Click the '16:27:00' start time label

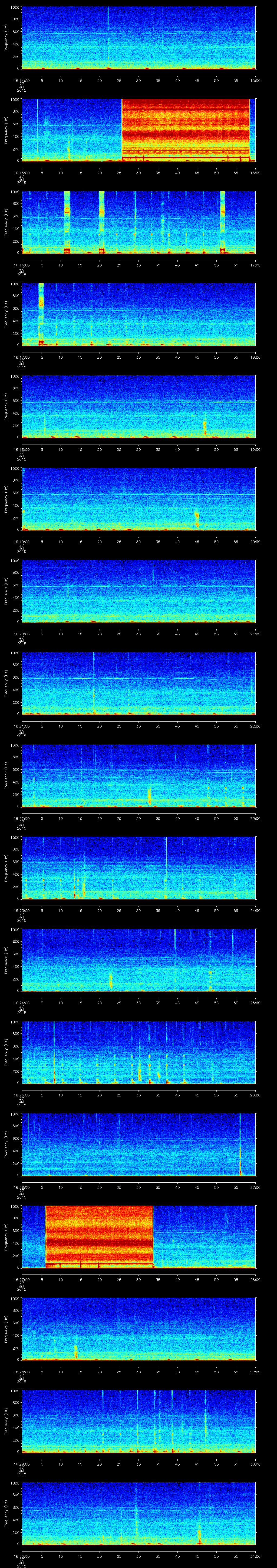[x=21, y=1279]
